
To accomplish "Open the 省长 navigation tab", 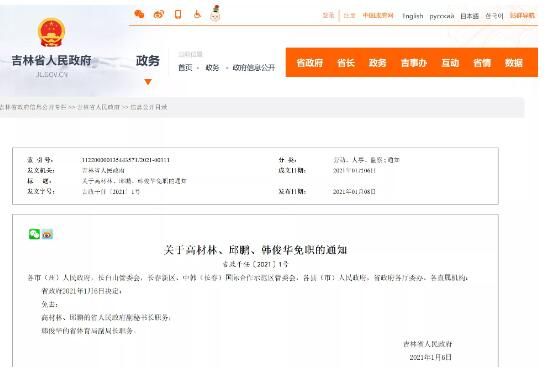I will (346, 63).
